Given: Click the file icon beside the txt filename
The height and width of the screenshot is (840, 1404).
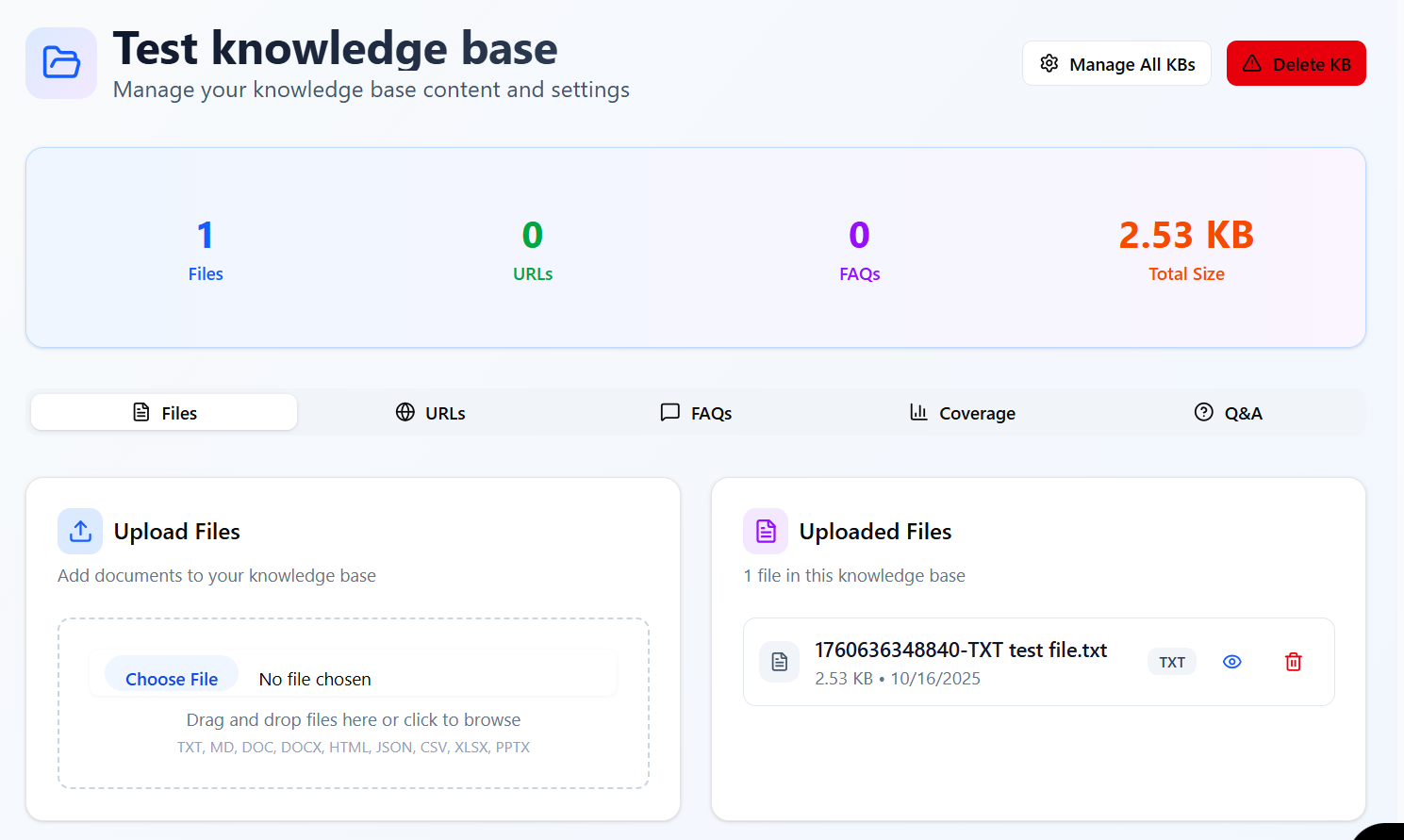Looking at the screenshot, I should [x=779, y=662].
